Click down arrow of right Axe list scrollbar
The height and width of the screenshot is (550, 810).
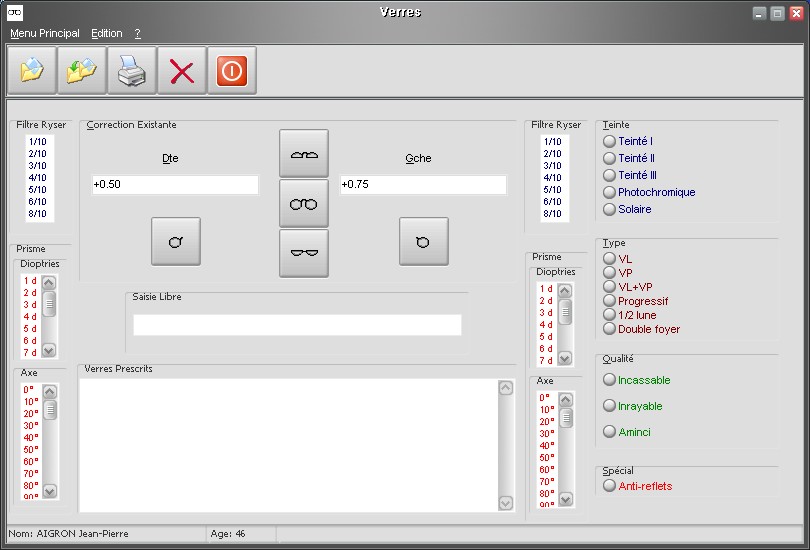(x=566, y=499)
